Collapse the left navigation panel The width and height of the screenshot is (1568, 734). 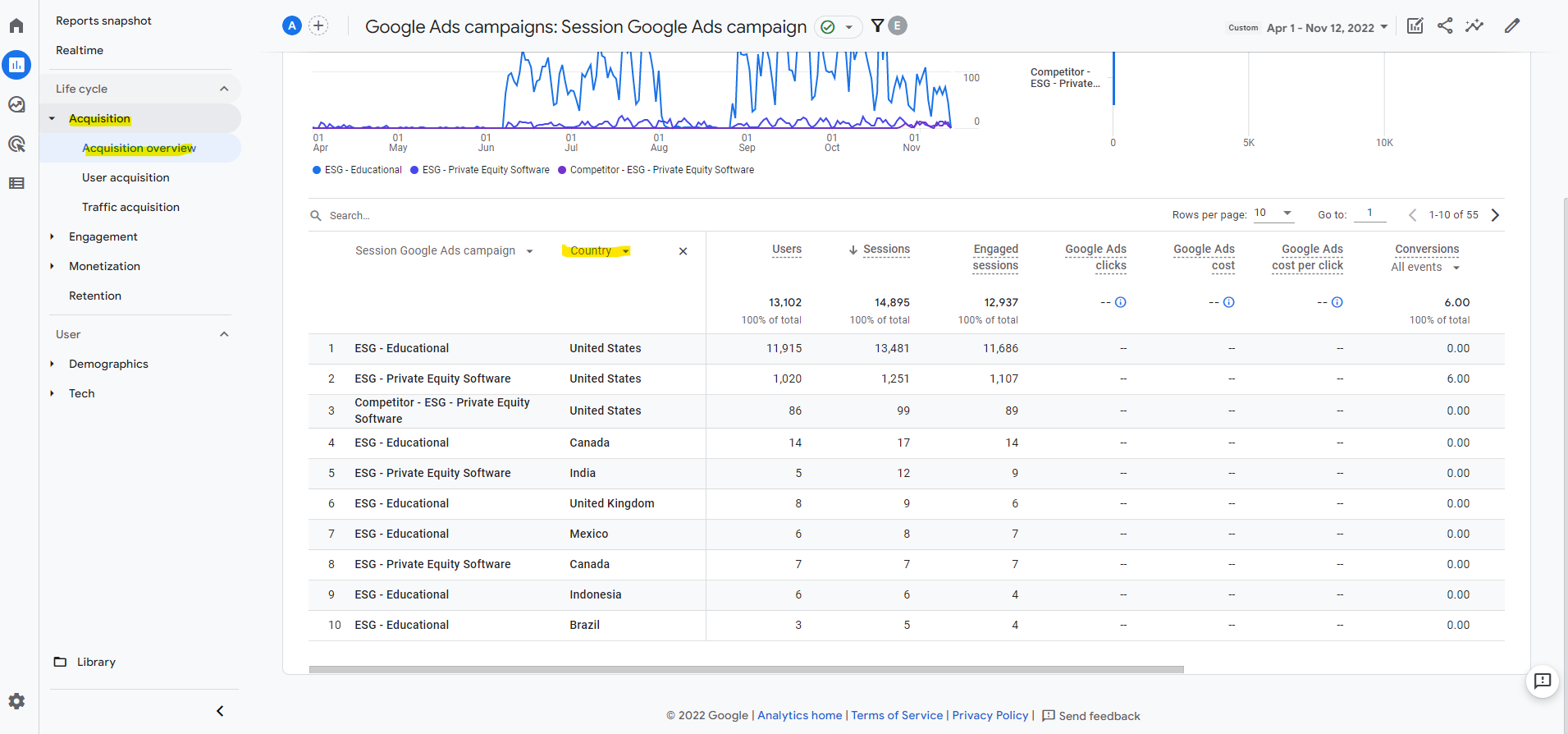220,711
